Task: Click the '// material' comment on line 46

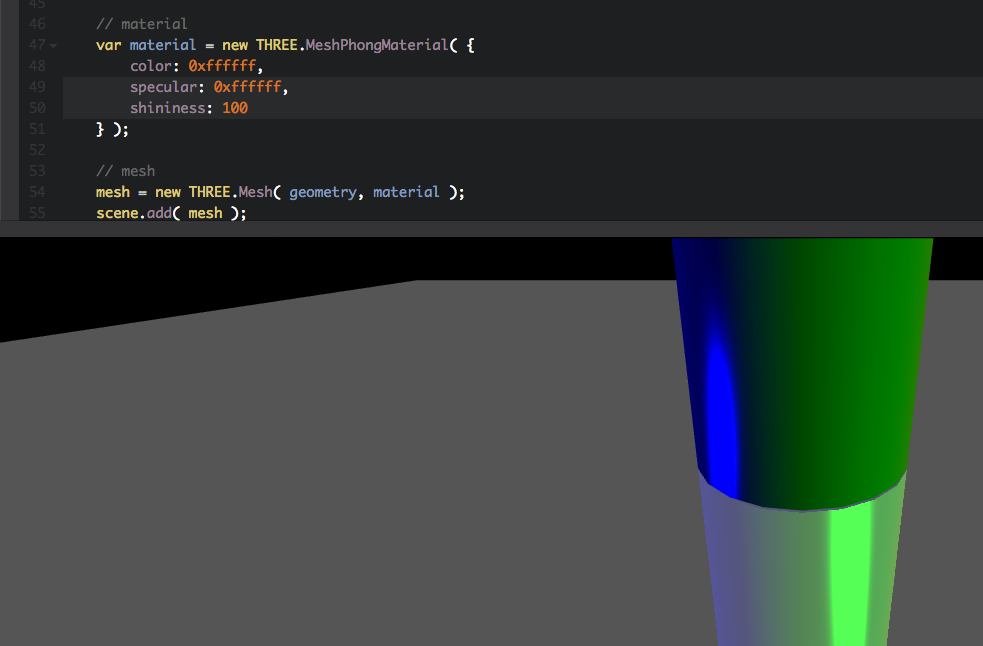Action: pos(142,24)
